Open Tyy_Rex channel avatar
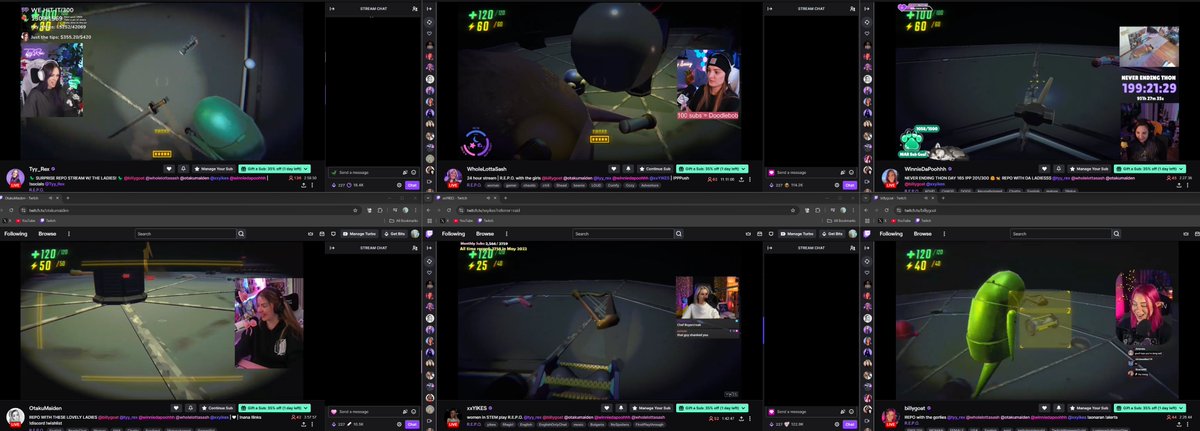The width and height of the screenshot is (1200, 431). coord(15,177)
